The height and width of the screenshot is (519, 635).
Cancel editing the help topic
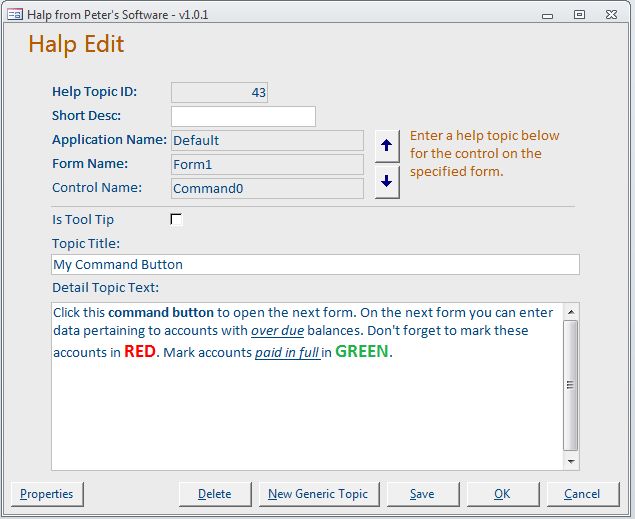tap(583, 494)
